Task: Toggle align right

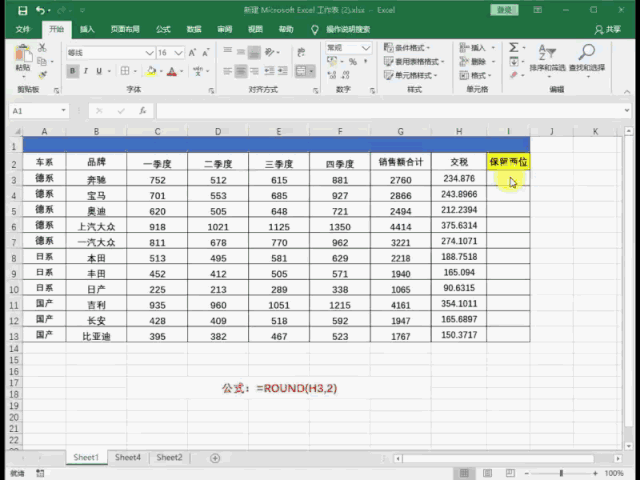Action: coord(254,71)
